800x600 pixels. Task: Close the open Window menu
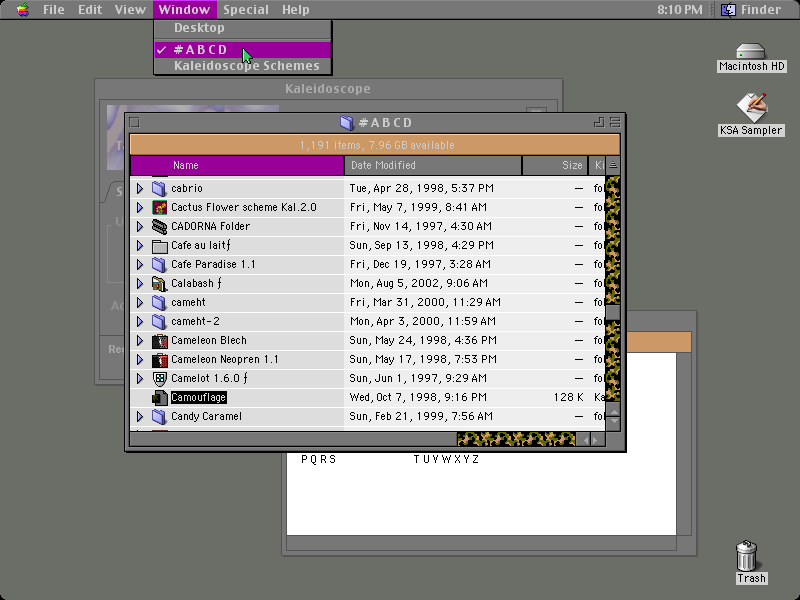pos(184,9)
